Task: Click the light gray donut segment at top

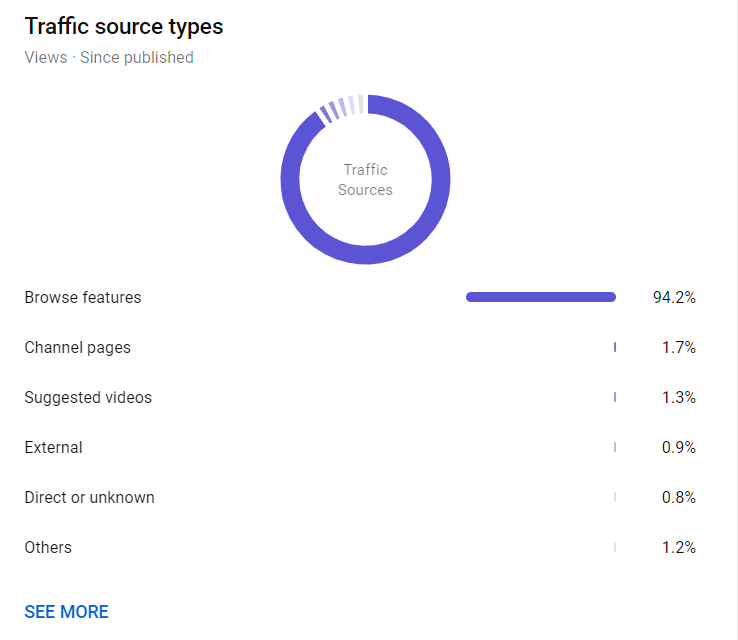Action: [361, 104]
